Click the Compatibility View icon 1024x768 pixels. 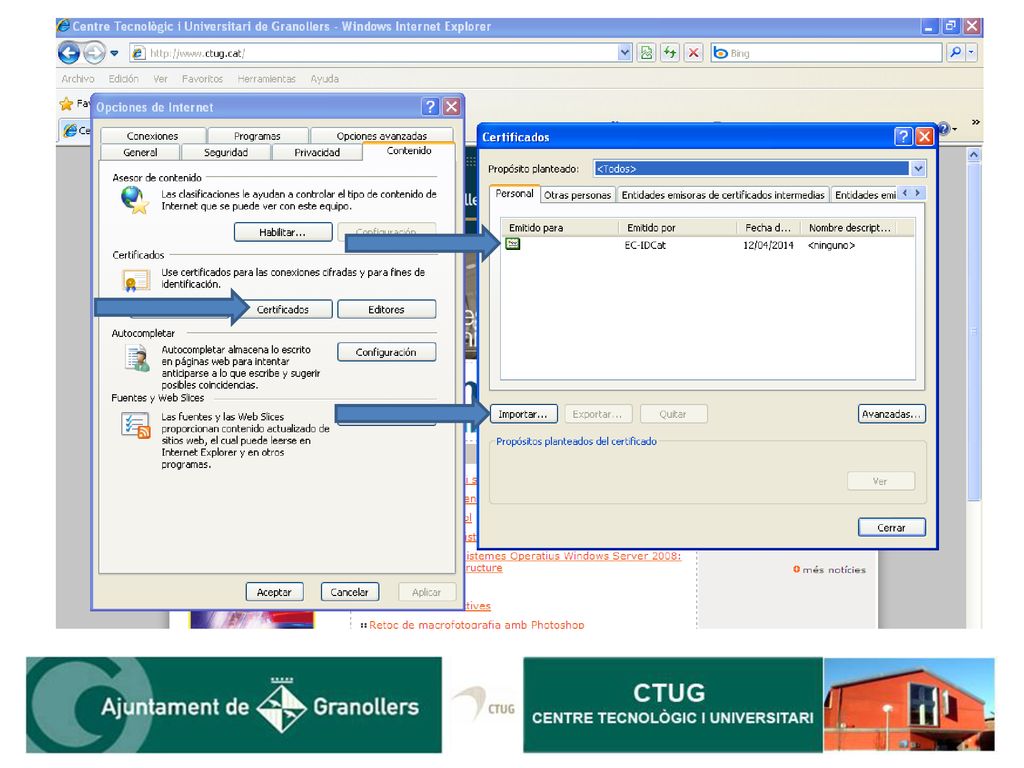pyautogui.click(x=647, y=53)
